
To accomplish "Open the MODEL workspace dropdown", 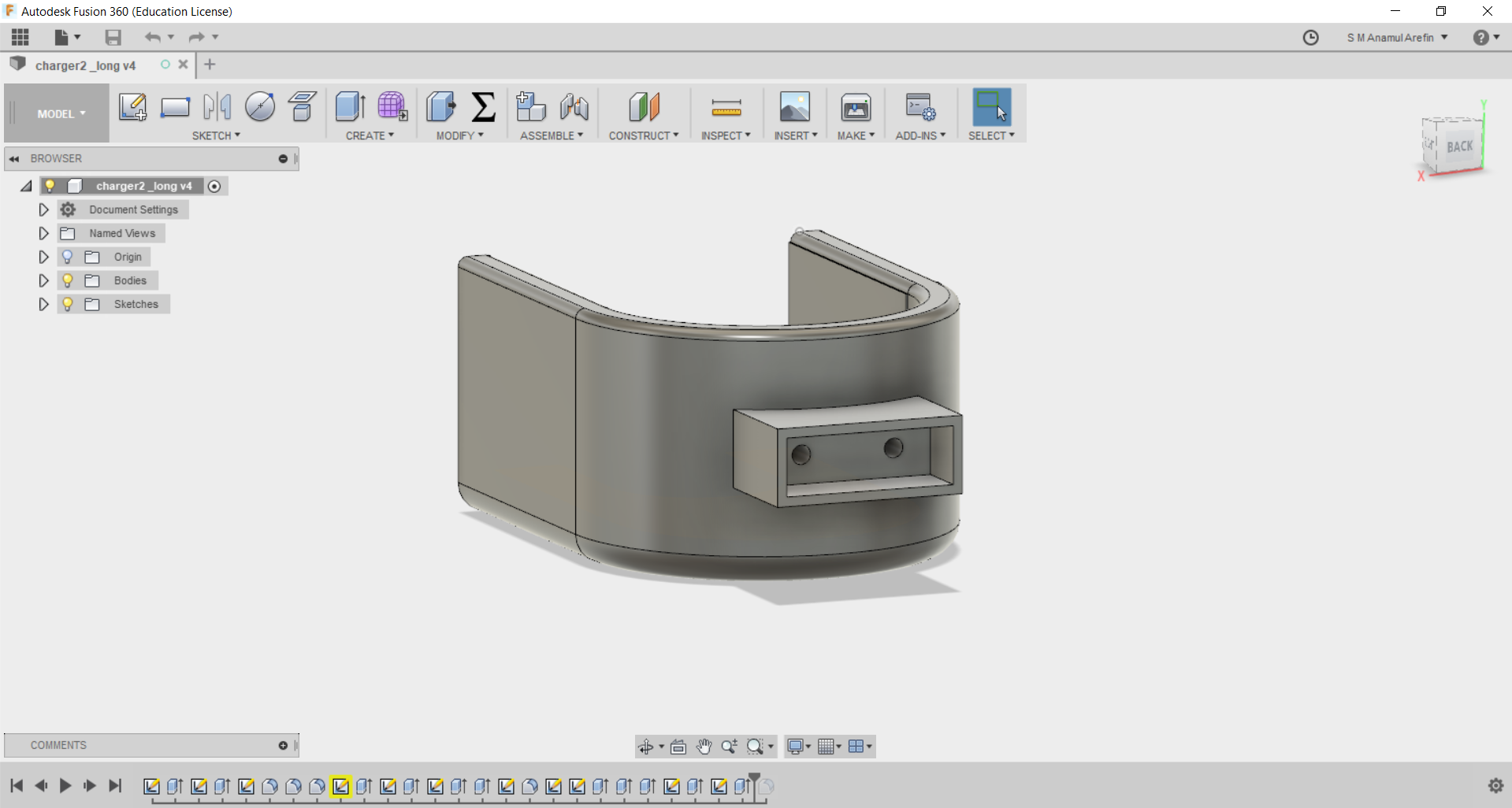I will click(61, 114).
